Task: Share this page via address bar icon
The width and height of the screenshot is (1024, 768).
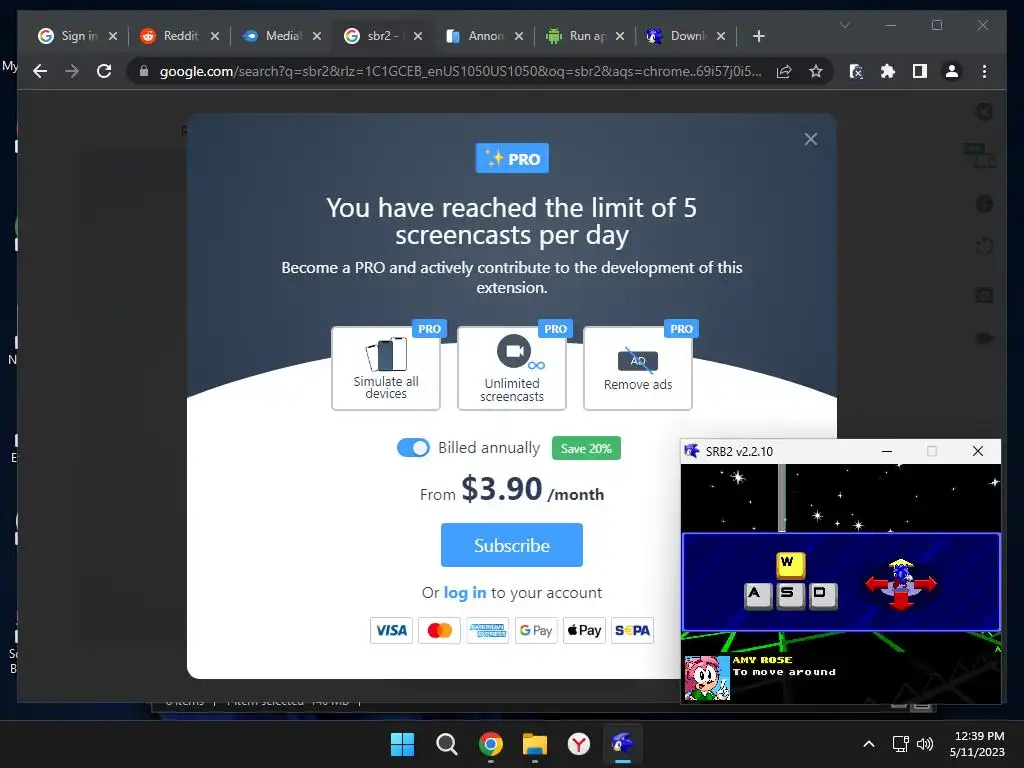Action: point(784,71)
